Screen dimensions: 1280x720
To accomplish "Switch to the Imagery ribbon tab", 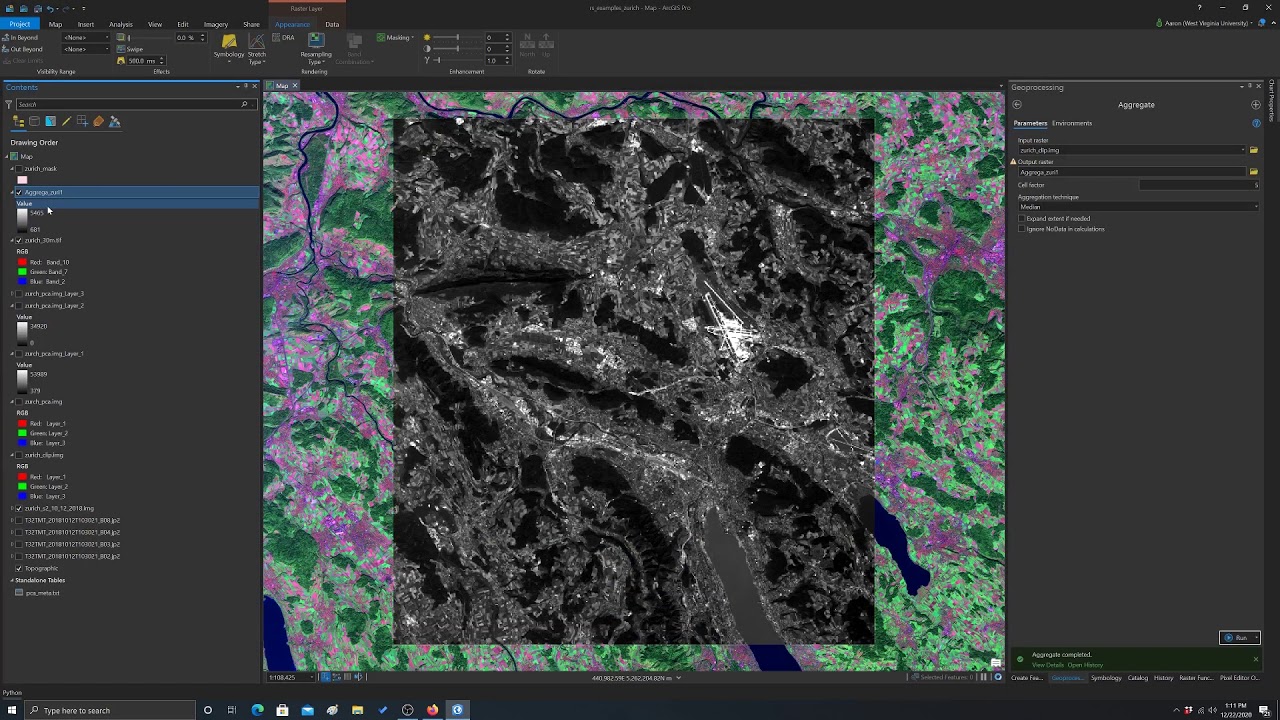I will coord(215,24).
